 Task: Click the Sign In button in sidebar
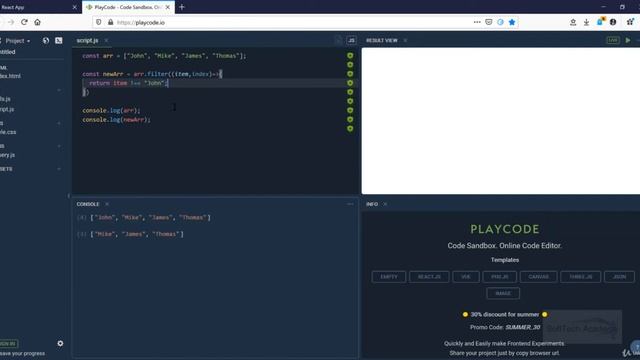[8, 344]
